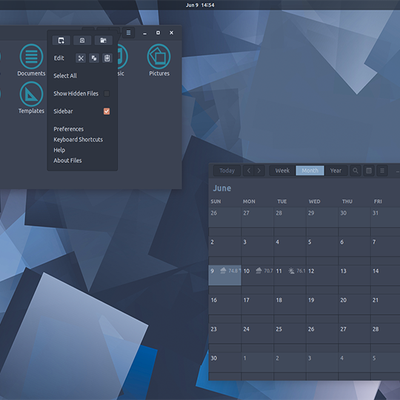Open Help from Files menu
Screen dimensions: 400x400
coord(59,150)
